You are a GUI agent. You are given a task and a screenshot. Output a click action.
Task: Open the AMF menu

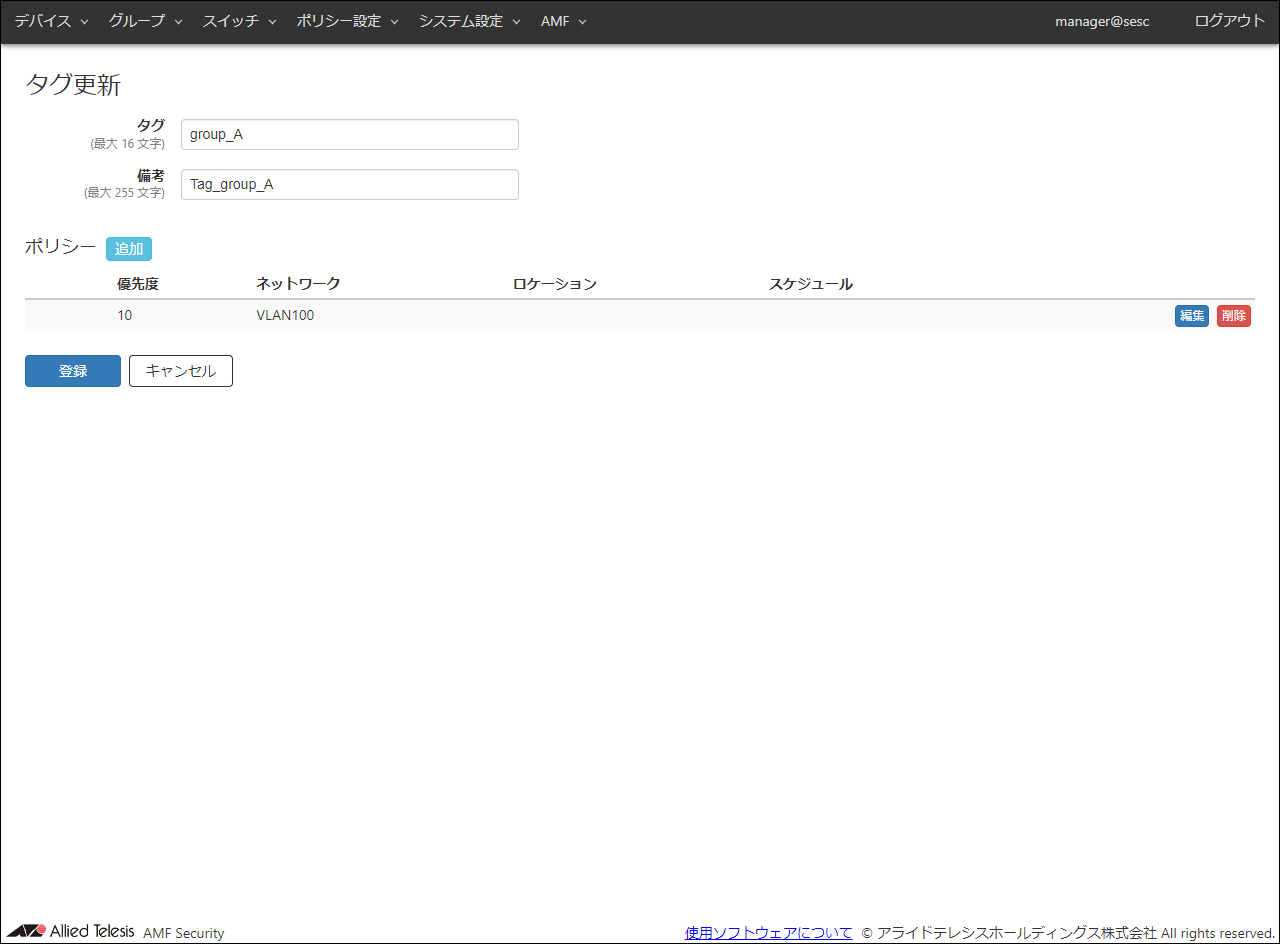[563, 21]
